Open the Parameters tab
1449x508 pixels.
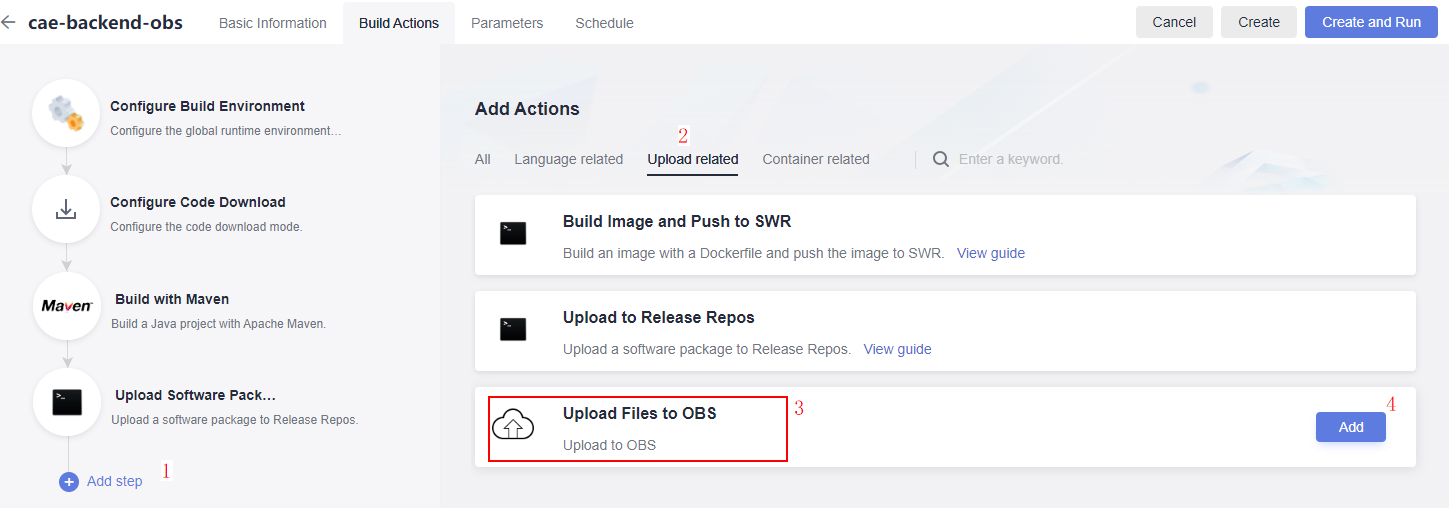point(507,22)
